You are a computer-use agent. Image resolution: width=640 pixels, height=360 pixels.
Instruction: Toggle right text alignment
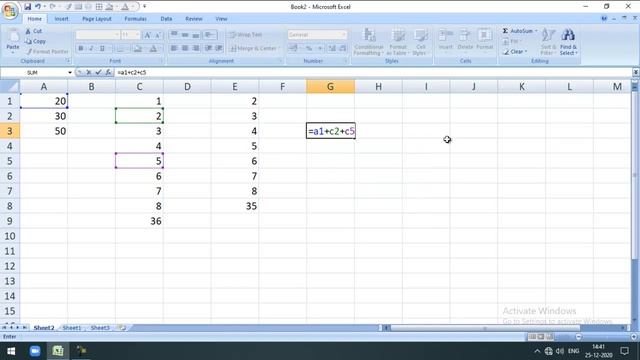click(x=196, y=49)
